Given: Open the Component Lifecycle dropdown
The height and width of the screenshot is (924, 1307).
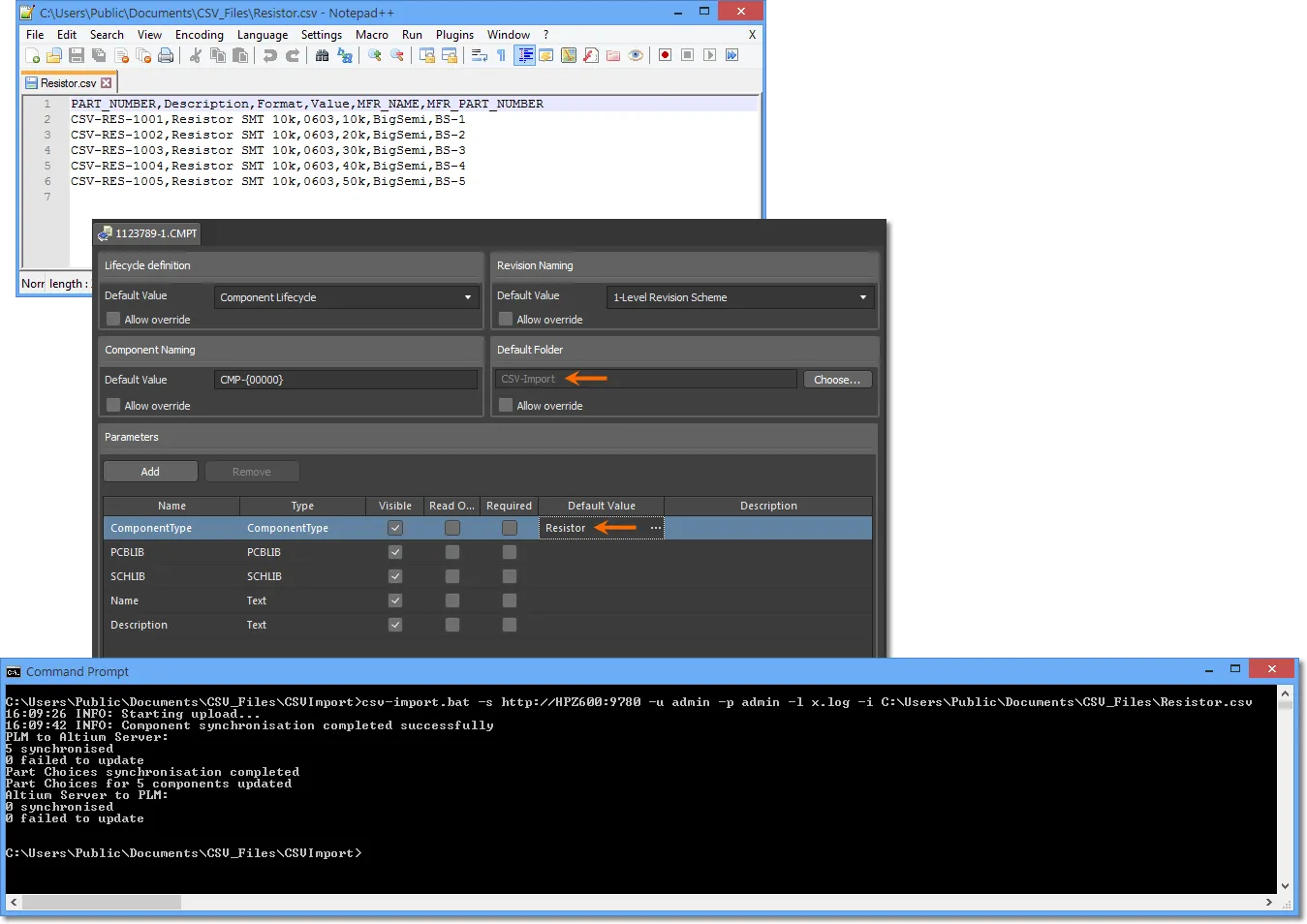Looking at the screenshot, I should [346, 297].
